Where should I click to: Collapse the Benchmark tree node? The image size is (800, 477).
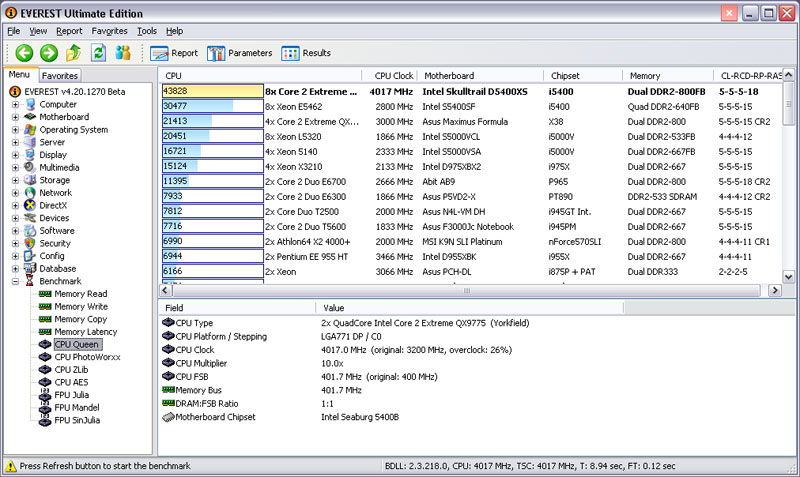15,281
